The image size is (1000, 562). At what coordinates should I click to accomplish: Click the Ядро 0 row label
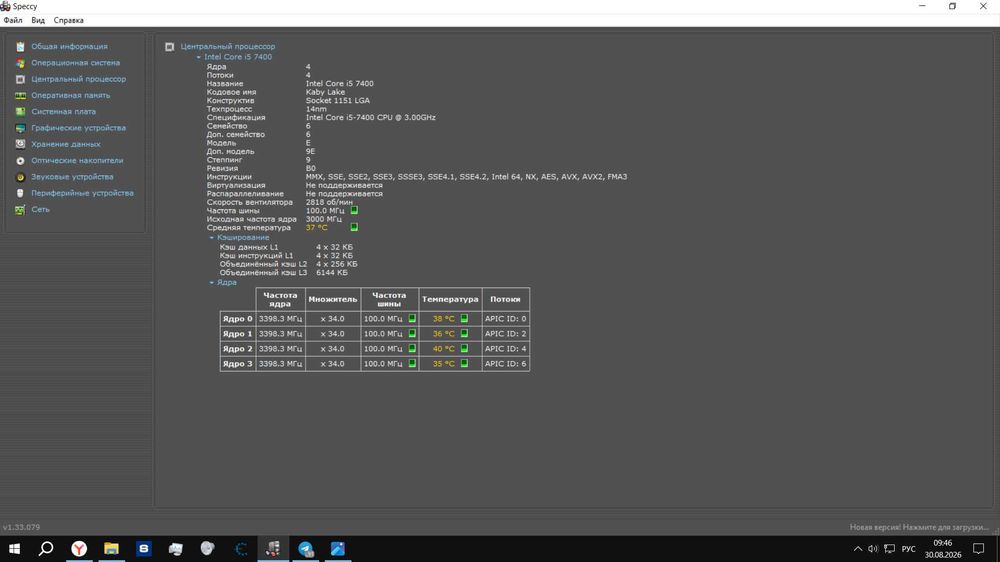click(237, 318)
